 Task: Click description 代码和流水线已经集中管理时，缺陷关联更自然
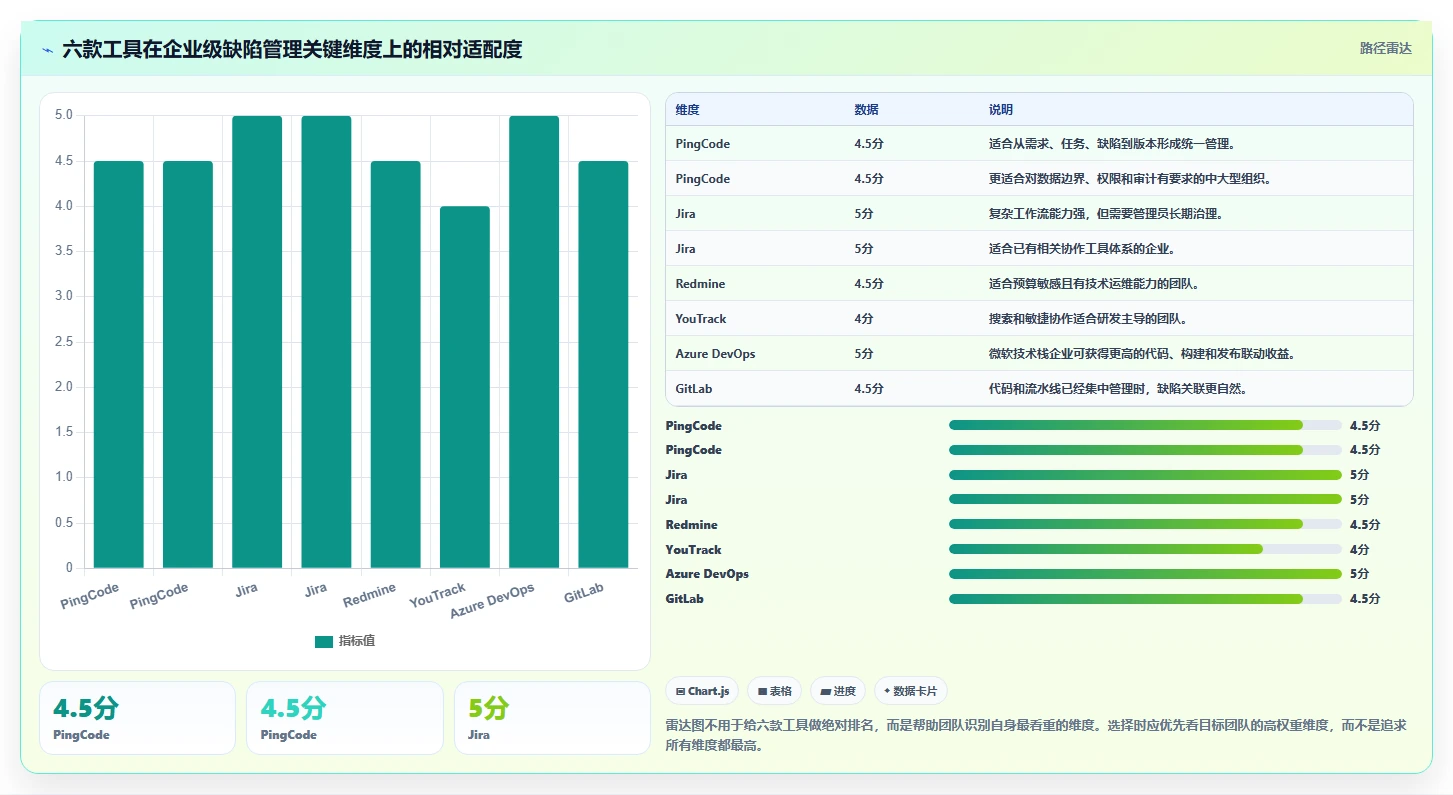tap(1118, 389)
